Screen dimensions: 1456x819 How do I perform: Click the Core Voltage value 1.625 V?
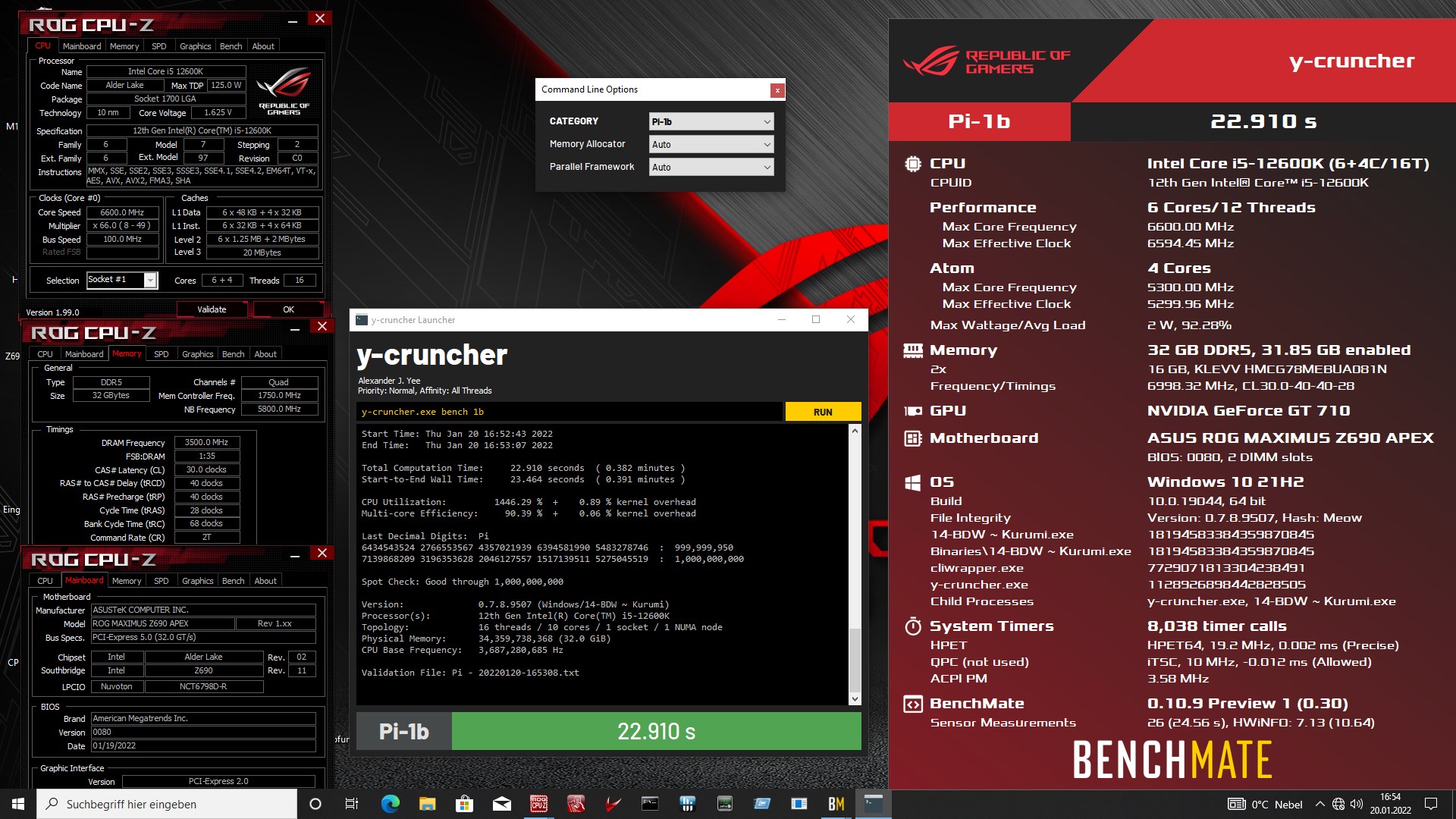(x=218, y=113)
